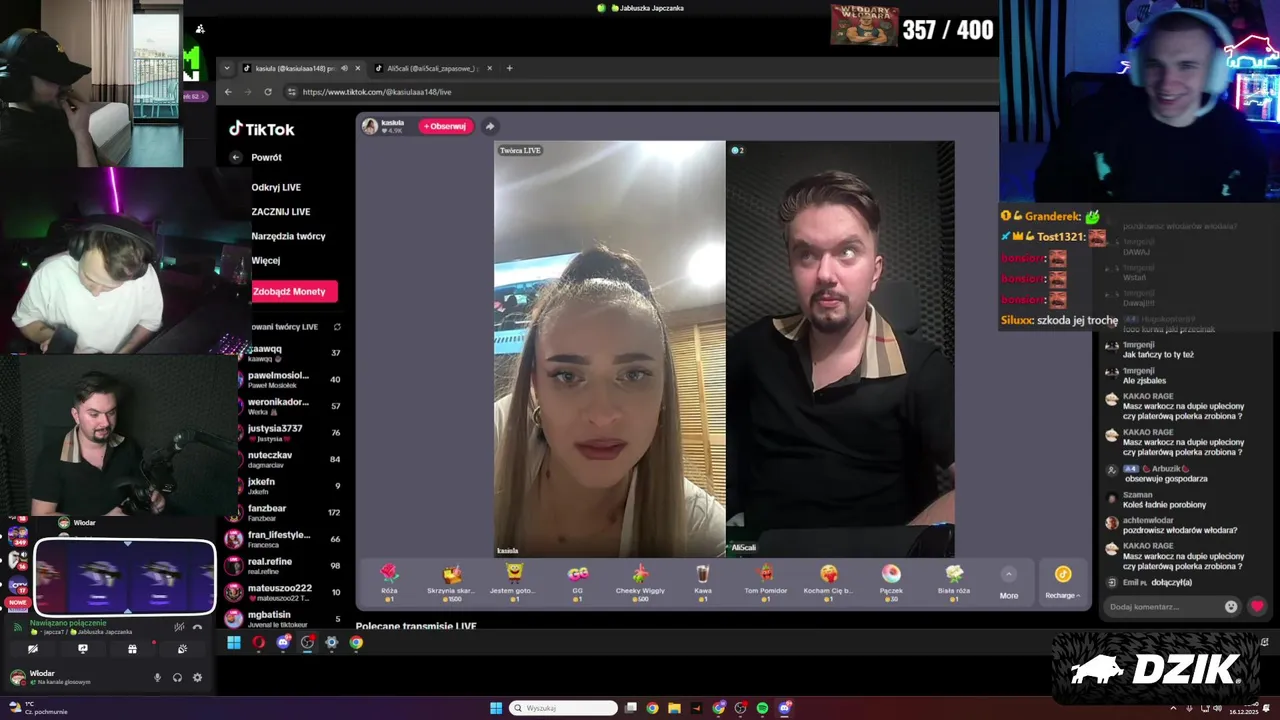Close the Ali5cali tab

[x=490, y=68]
